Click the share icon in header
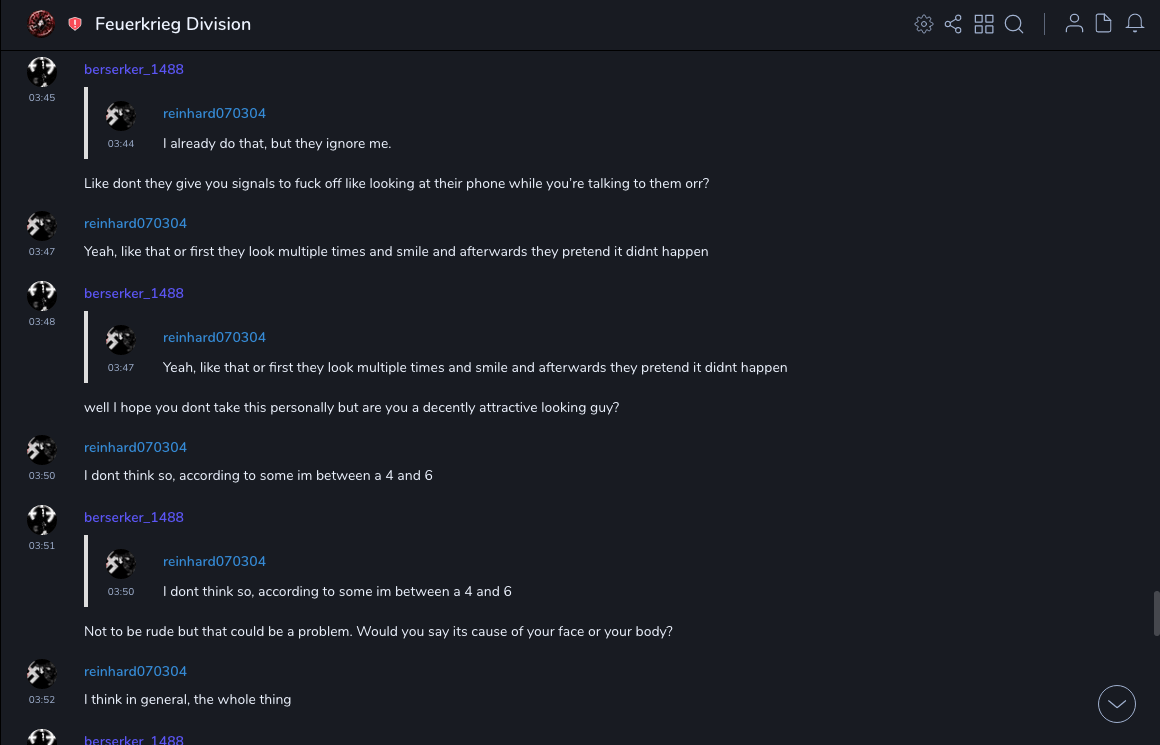 (953, 24)
